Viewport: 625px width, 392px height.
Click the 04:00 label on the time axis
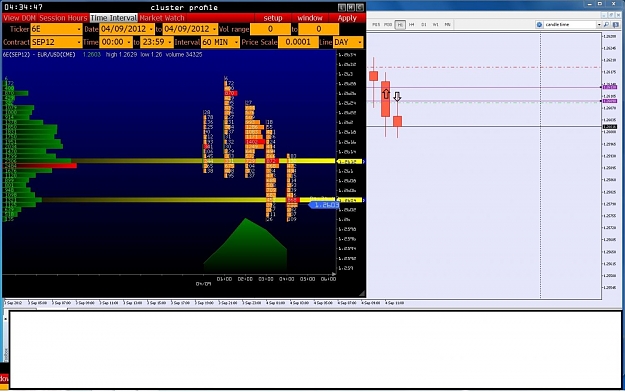[287, 279]
